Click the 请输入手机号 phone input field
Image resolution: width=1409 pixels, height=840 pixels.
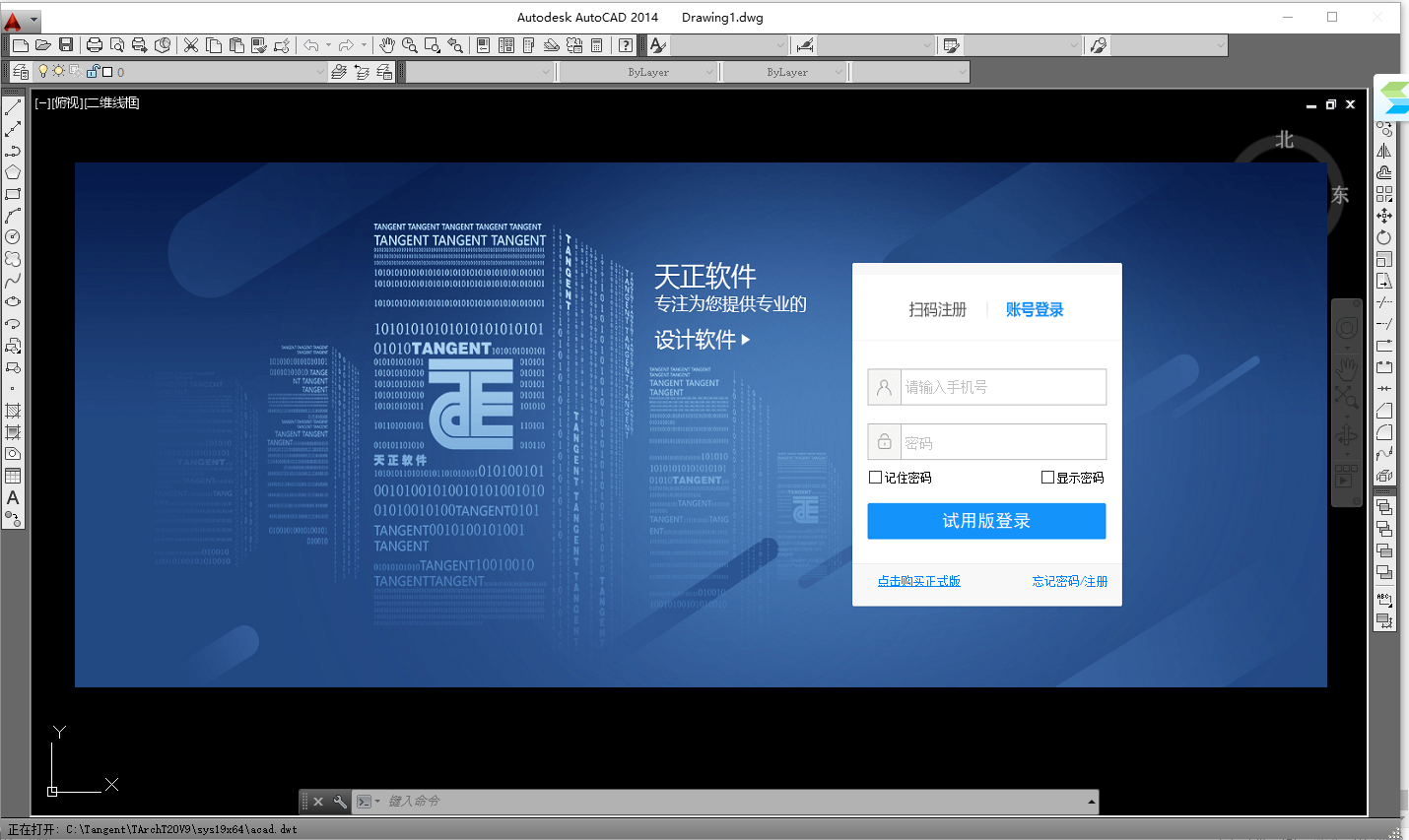point(986,387)
